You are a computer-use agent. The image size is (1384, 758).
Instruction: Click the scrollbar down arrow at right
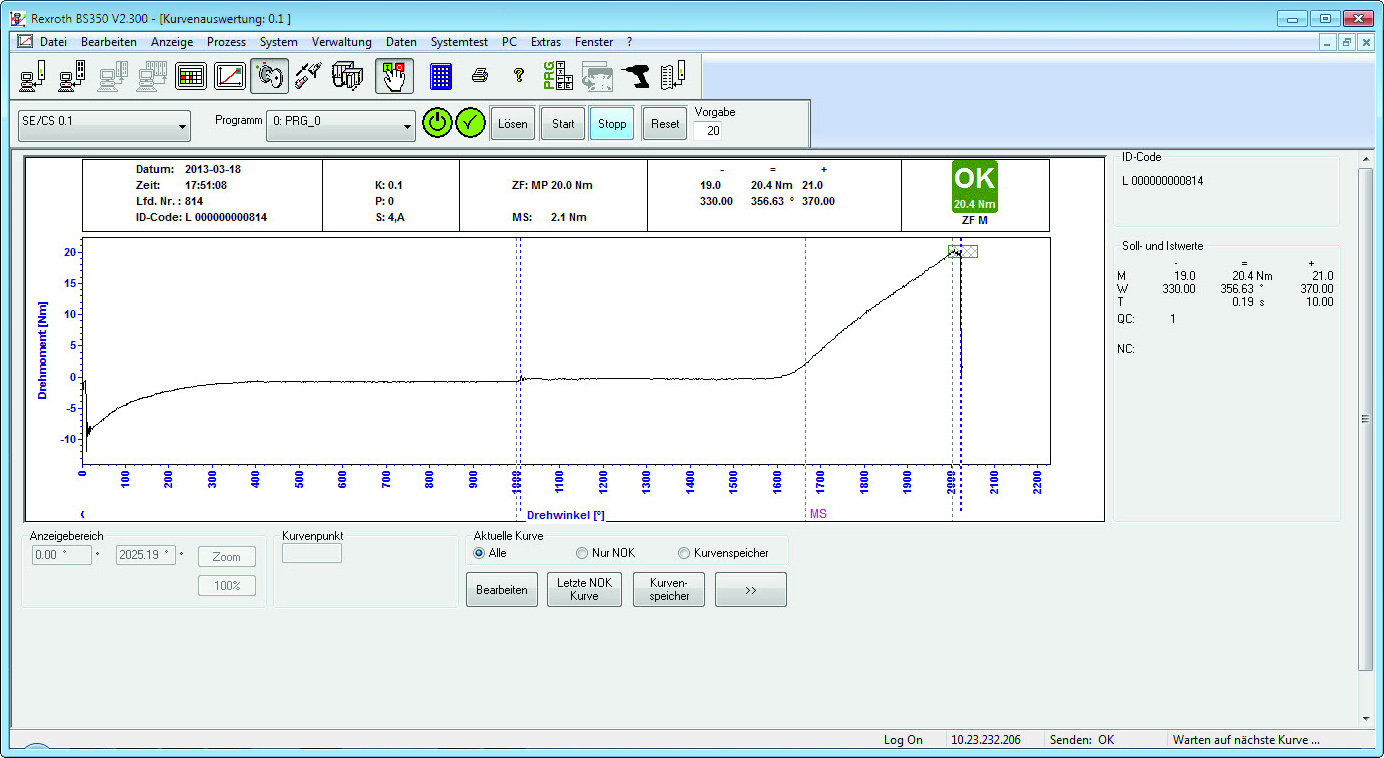[x=1365, y=718]
